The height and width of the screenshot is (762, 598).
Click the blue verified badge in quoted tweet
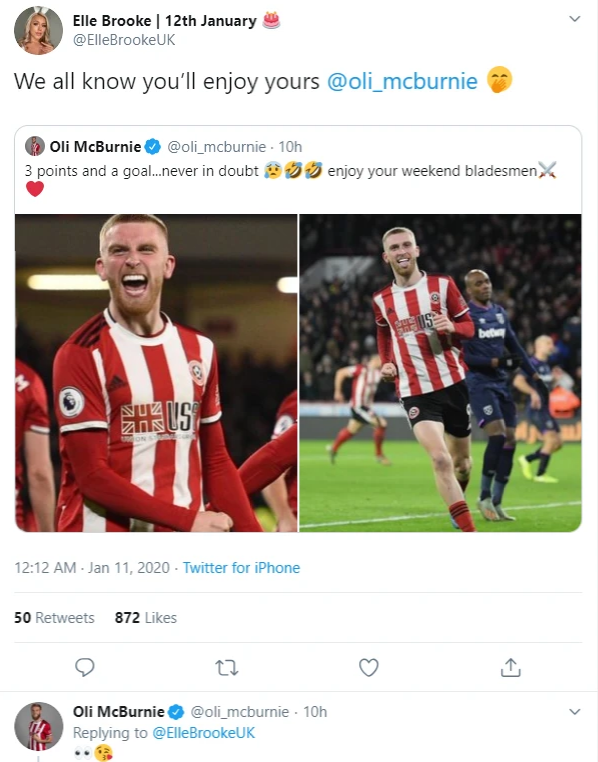coord(153,146)
